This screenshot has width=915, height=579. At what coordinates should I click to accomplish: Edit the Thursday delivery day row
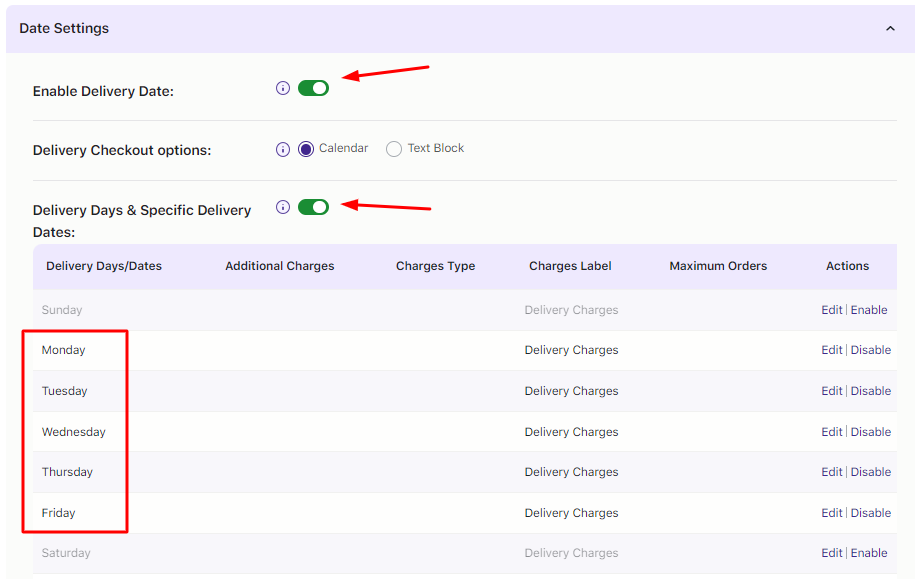pyautogui.click(x=832, y=472)
